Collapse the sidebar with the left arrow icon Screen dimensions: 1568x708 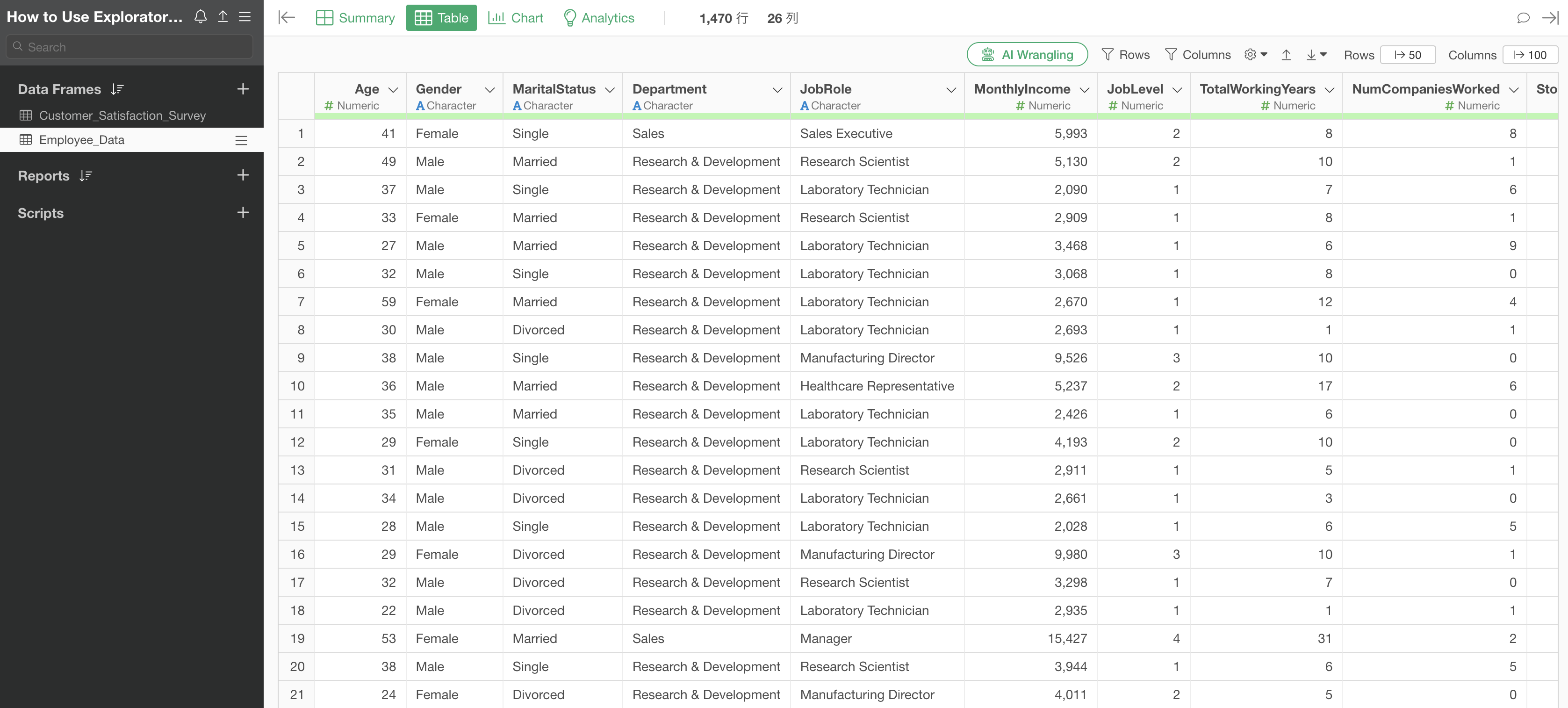click(287, 18)
